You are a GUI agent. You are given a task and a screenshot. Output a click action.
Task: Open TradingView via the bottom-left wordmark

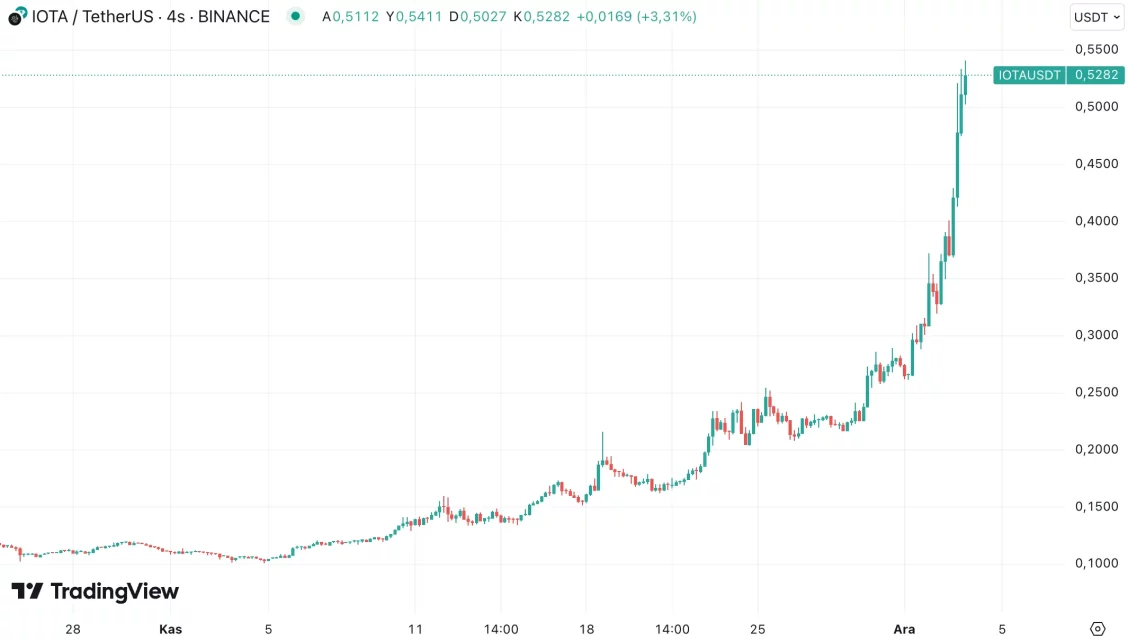click(115, 592)
